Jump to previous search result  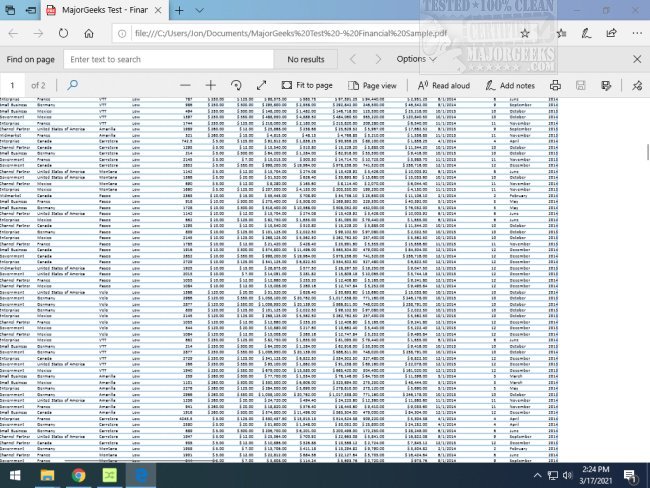click(x=353, y=59)
